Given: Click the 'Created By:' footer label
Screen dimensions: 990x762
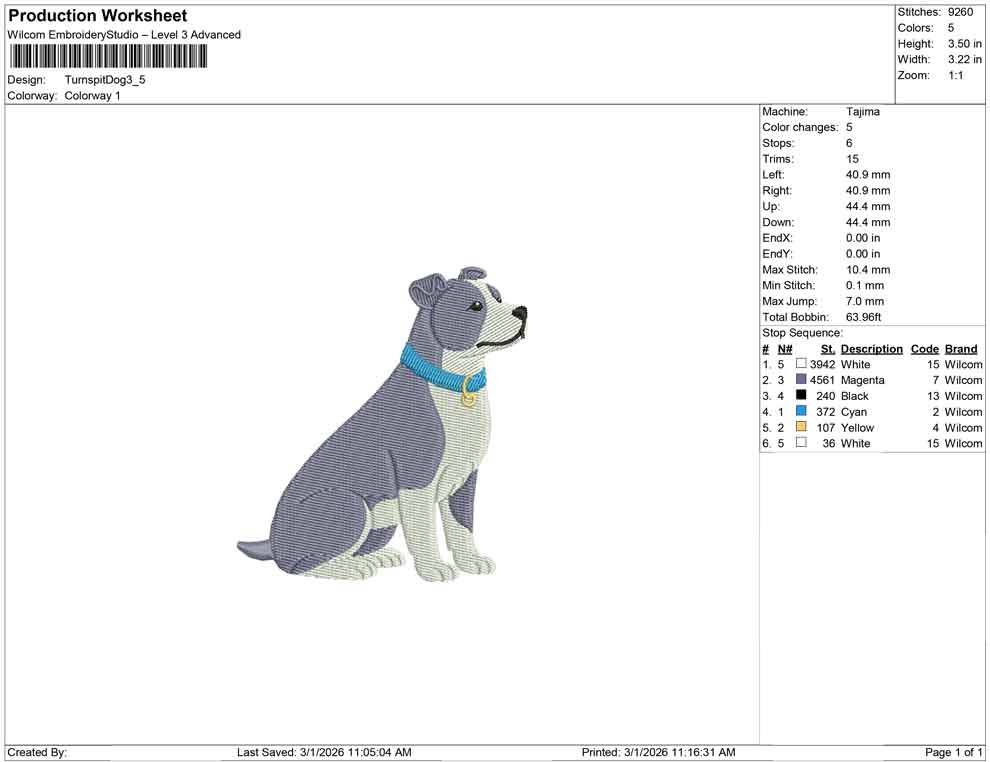Looking at the screenshot, I should [x=37, y=753].
